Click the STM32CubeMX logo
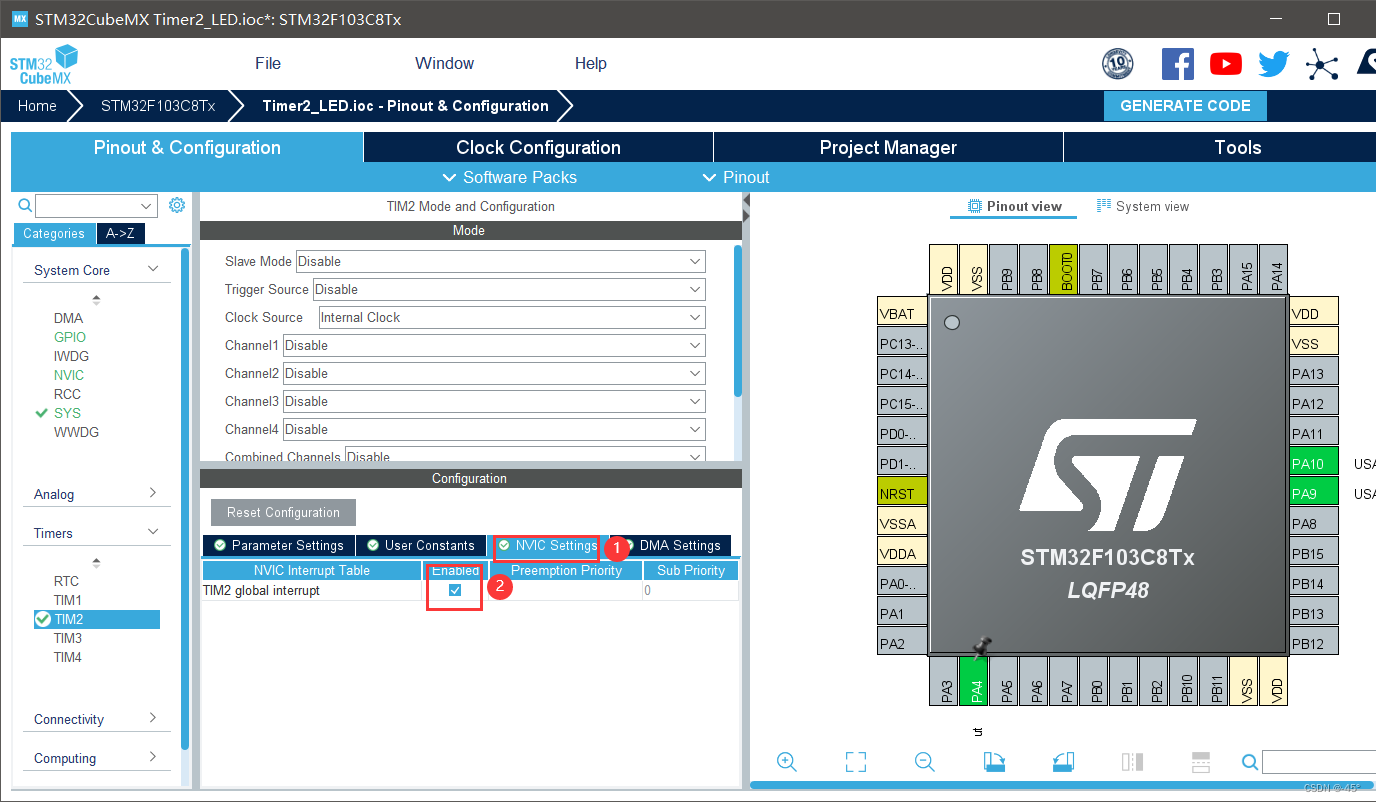The image size is (1376, 802). click(44, 65)
